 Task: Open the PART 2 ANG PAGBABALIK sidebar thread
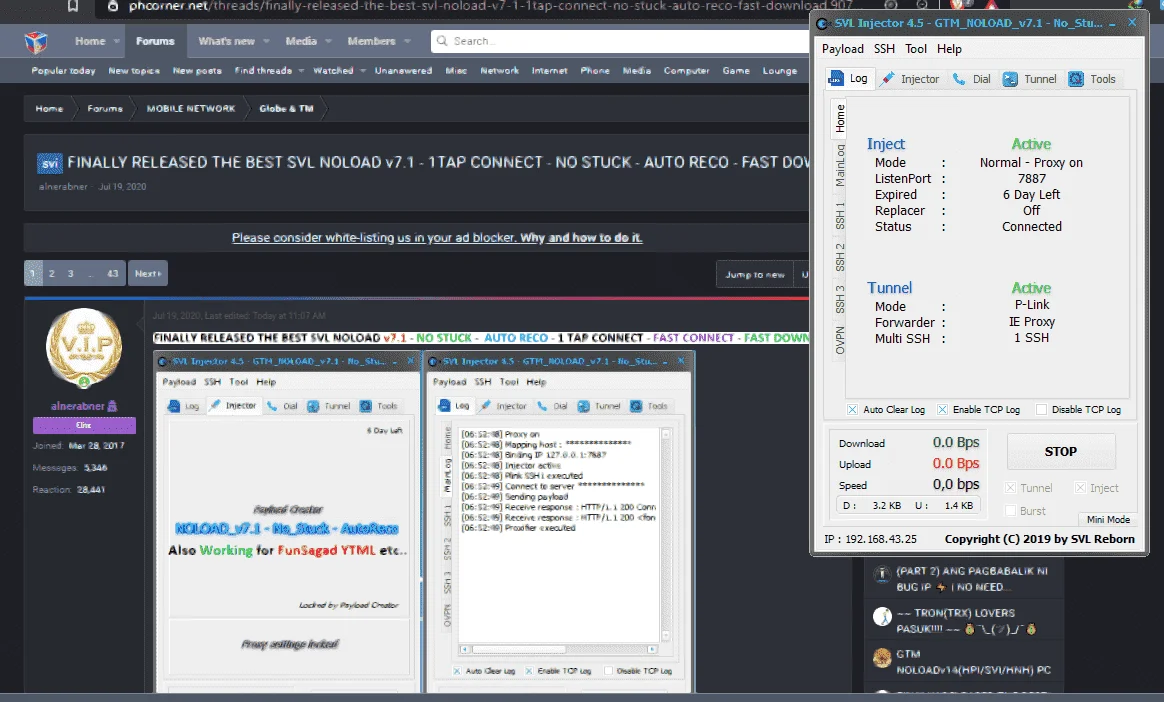tap(971, 579)
